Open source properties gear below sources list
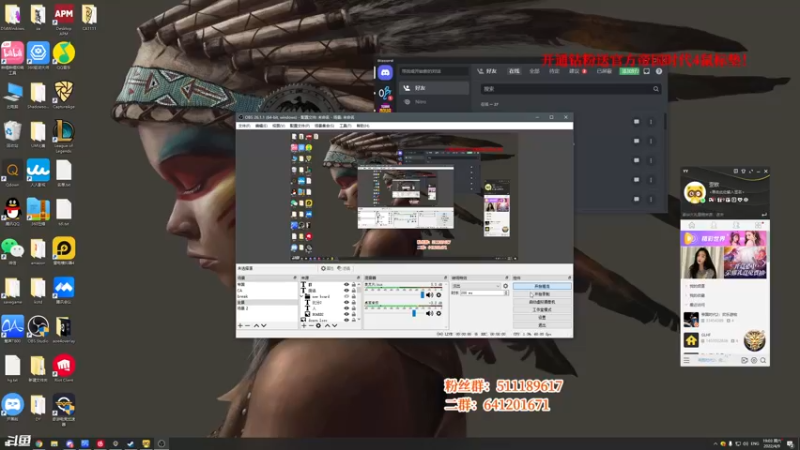The image size is (800, 450). [x=318, y=326]
